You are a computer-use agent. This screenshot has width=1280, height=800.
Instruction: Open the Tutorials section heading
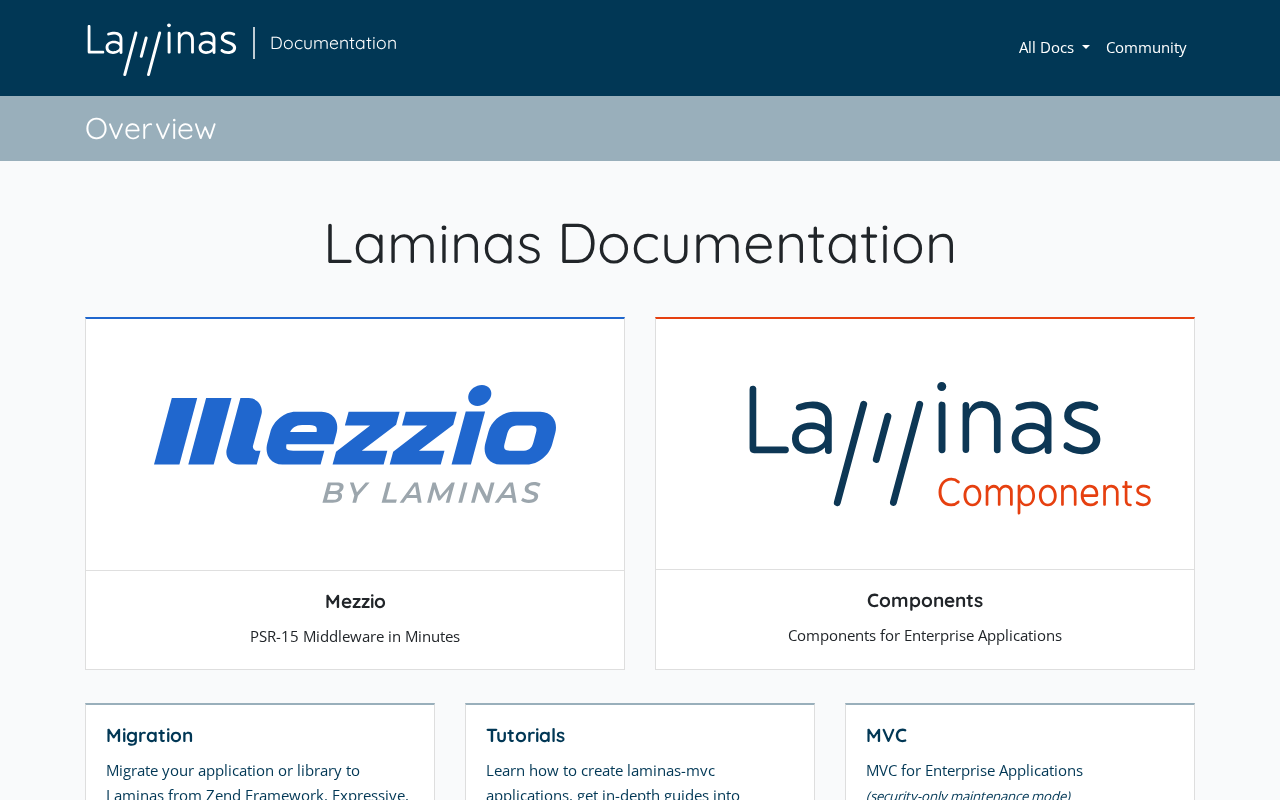click(526, 735)
